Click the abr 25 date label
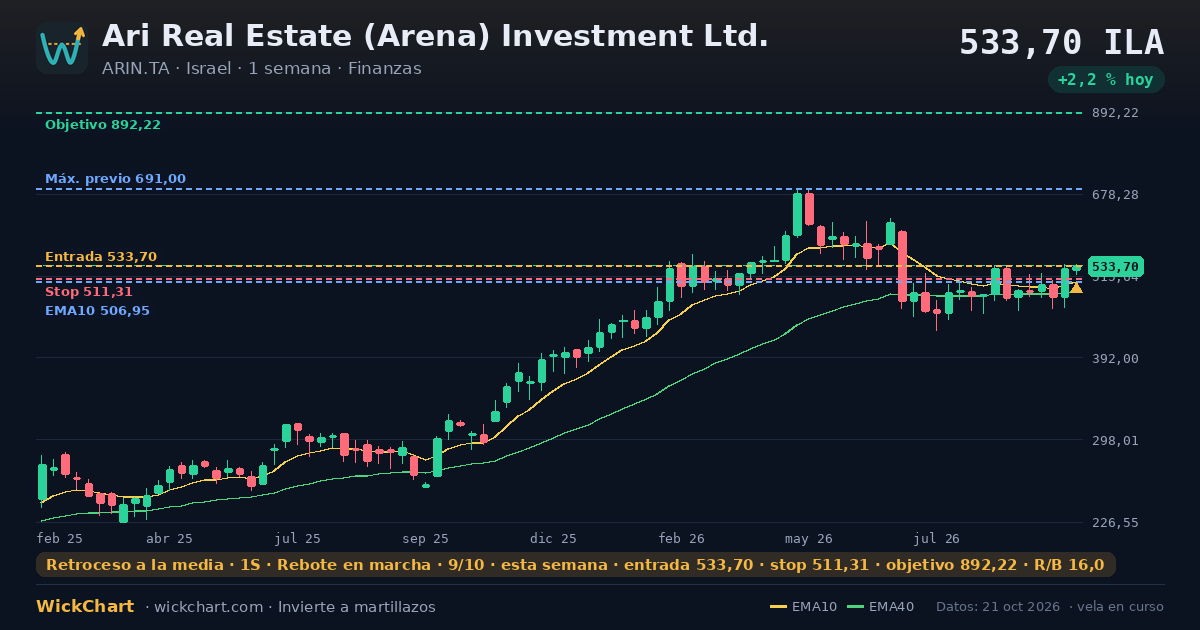 point(170,538)
